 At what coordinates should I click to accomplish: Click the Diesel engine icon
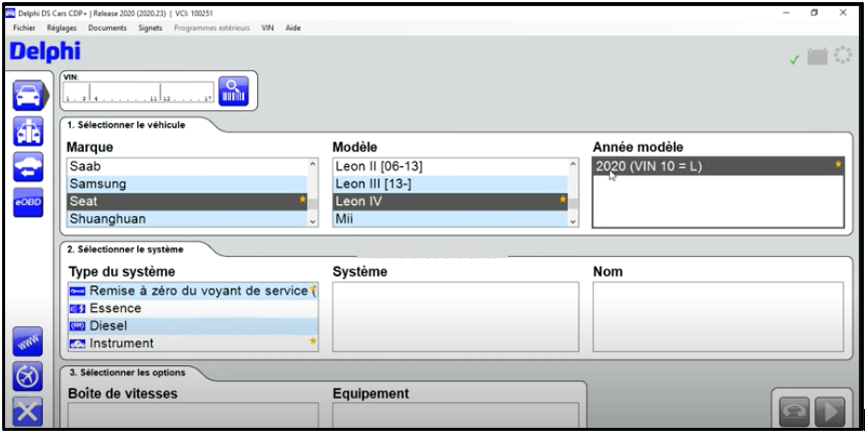click(78, 326)
